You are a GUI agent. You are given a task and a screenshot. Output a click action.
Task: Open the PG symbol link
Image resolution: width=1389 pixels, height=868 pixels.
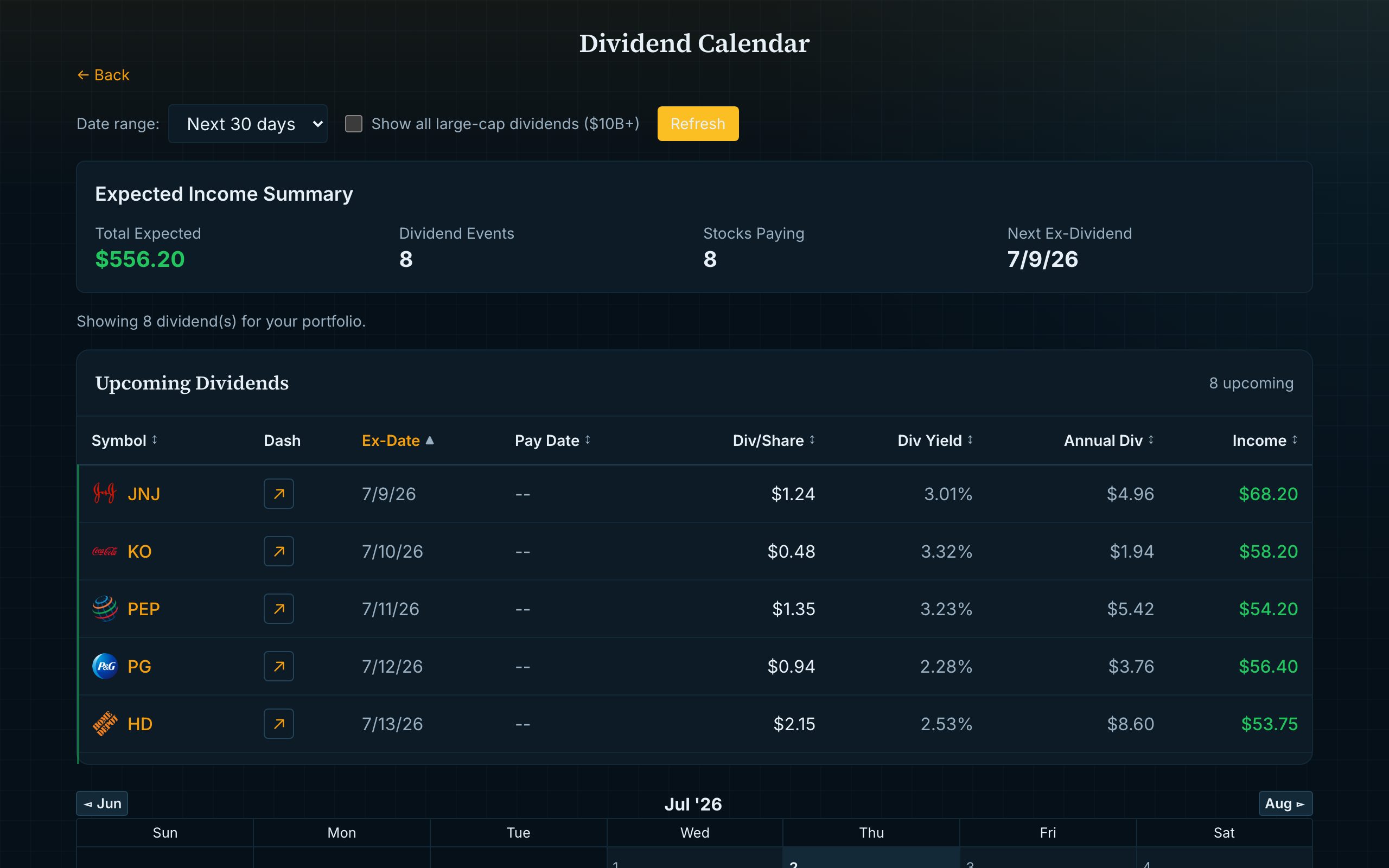click(139, 666)
